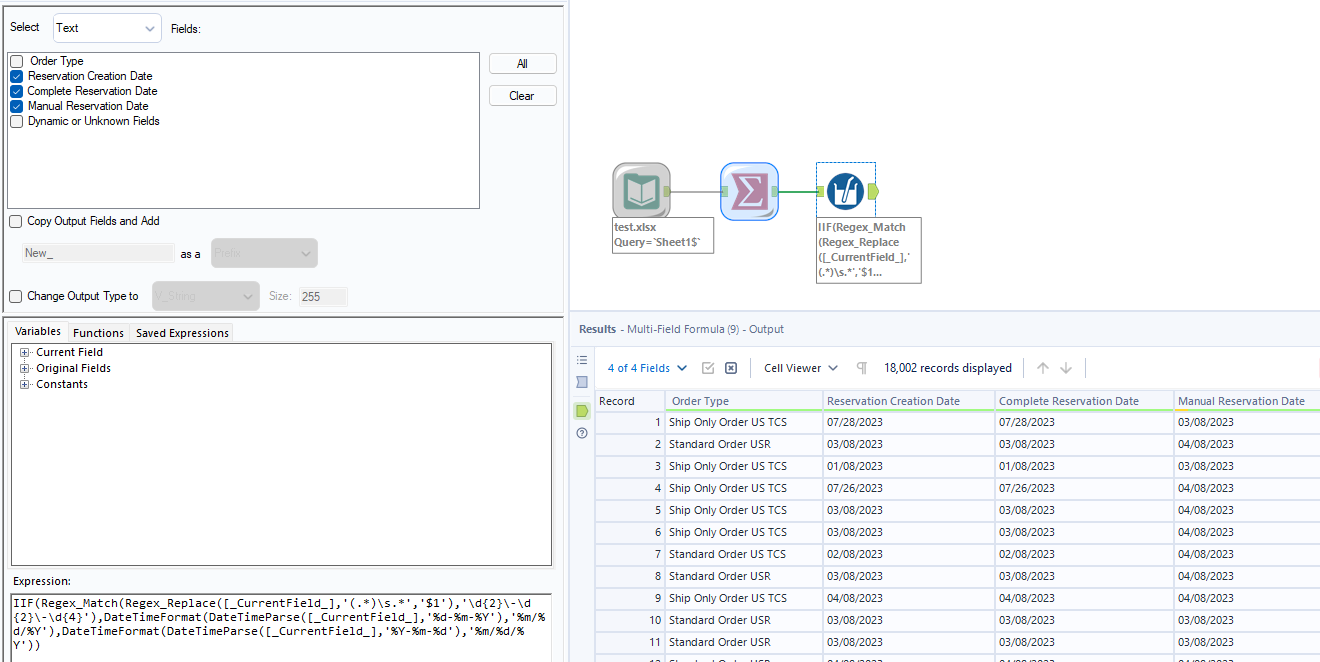Enable the Dynamic or Unknown Fields checkbox

point(16,121)
